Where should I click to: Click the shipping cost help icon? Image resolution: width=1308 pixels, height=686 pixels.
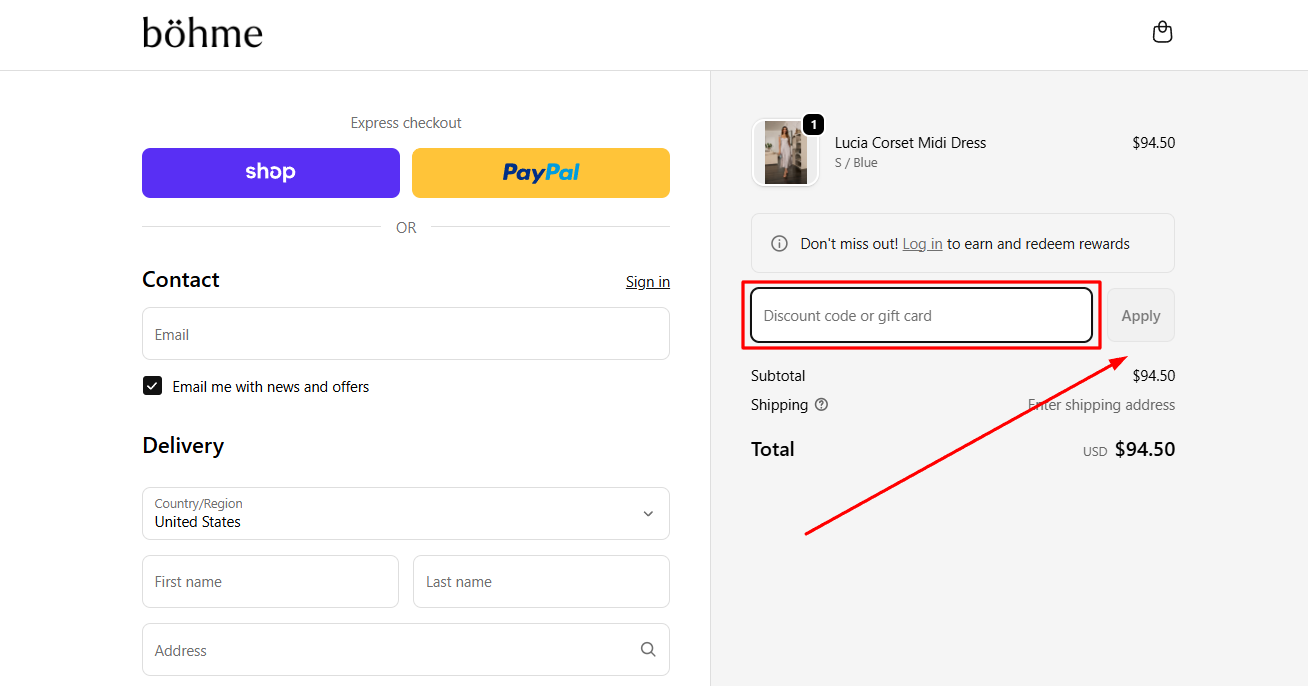(x=821, y=404)
